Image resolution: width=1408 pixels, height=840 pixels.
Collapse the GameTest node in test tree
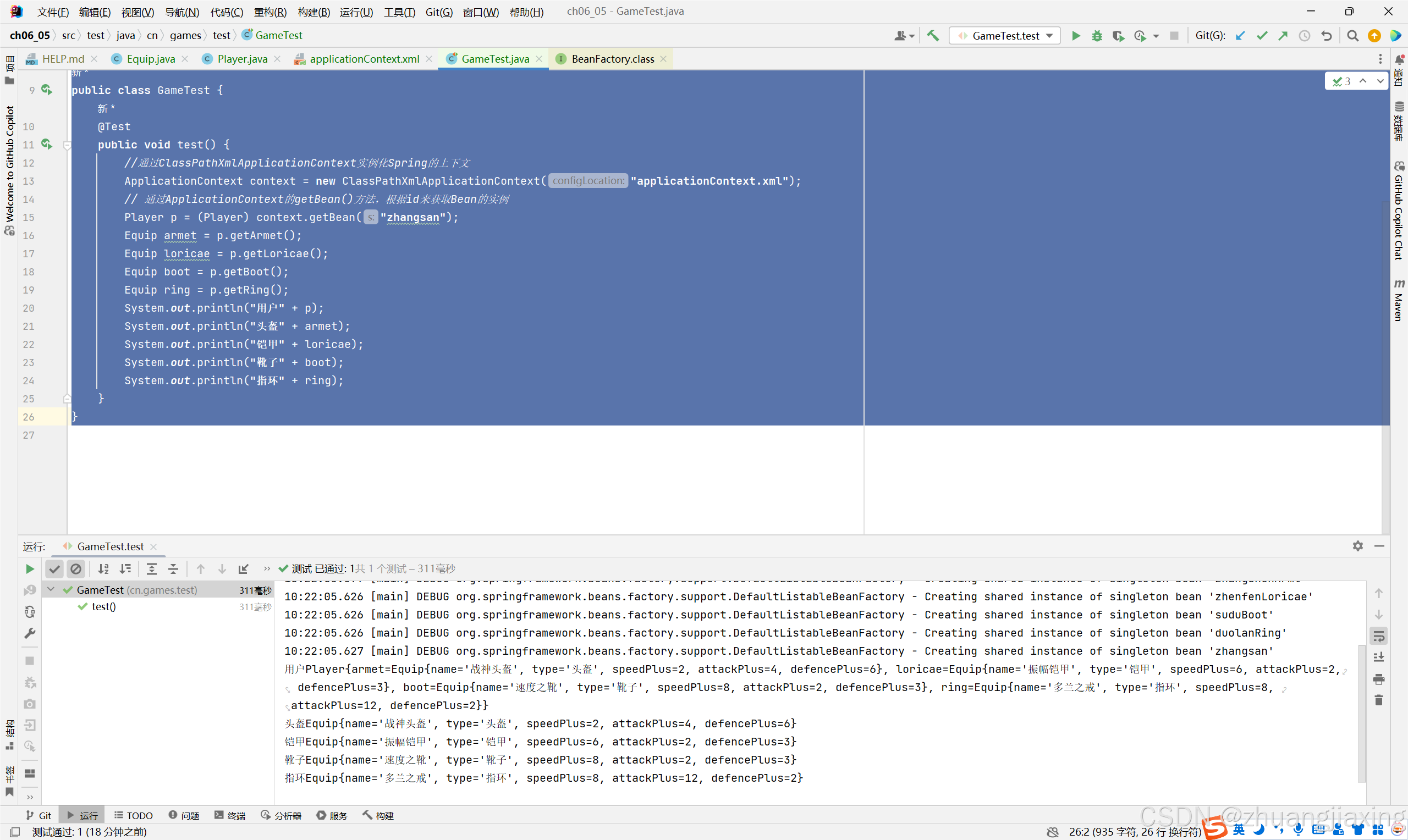click(51, 590)
